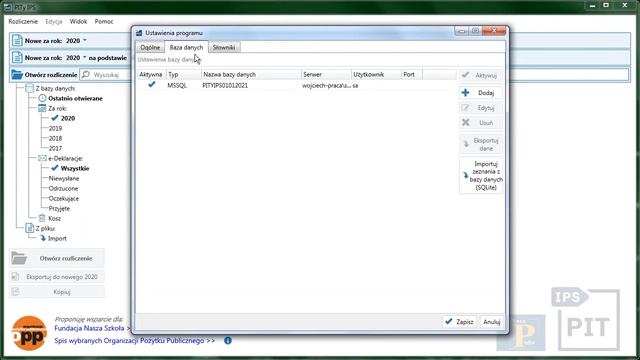The image size is (640, 360).
Task: Open the Widok menu
Action: [78, 21]
